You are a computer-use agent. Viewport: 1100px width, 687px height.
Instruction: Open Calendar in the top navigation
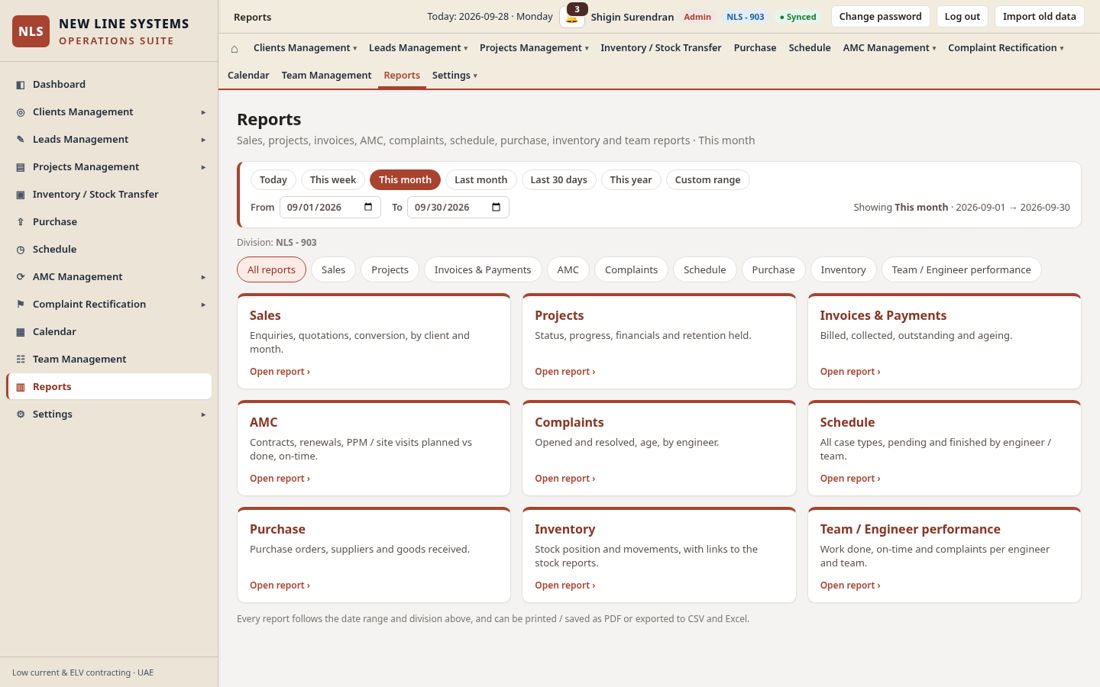point(248,75)
